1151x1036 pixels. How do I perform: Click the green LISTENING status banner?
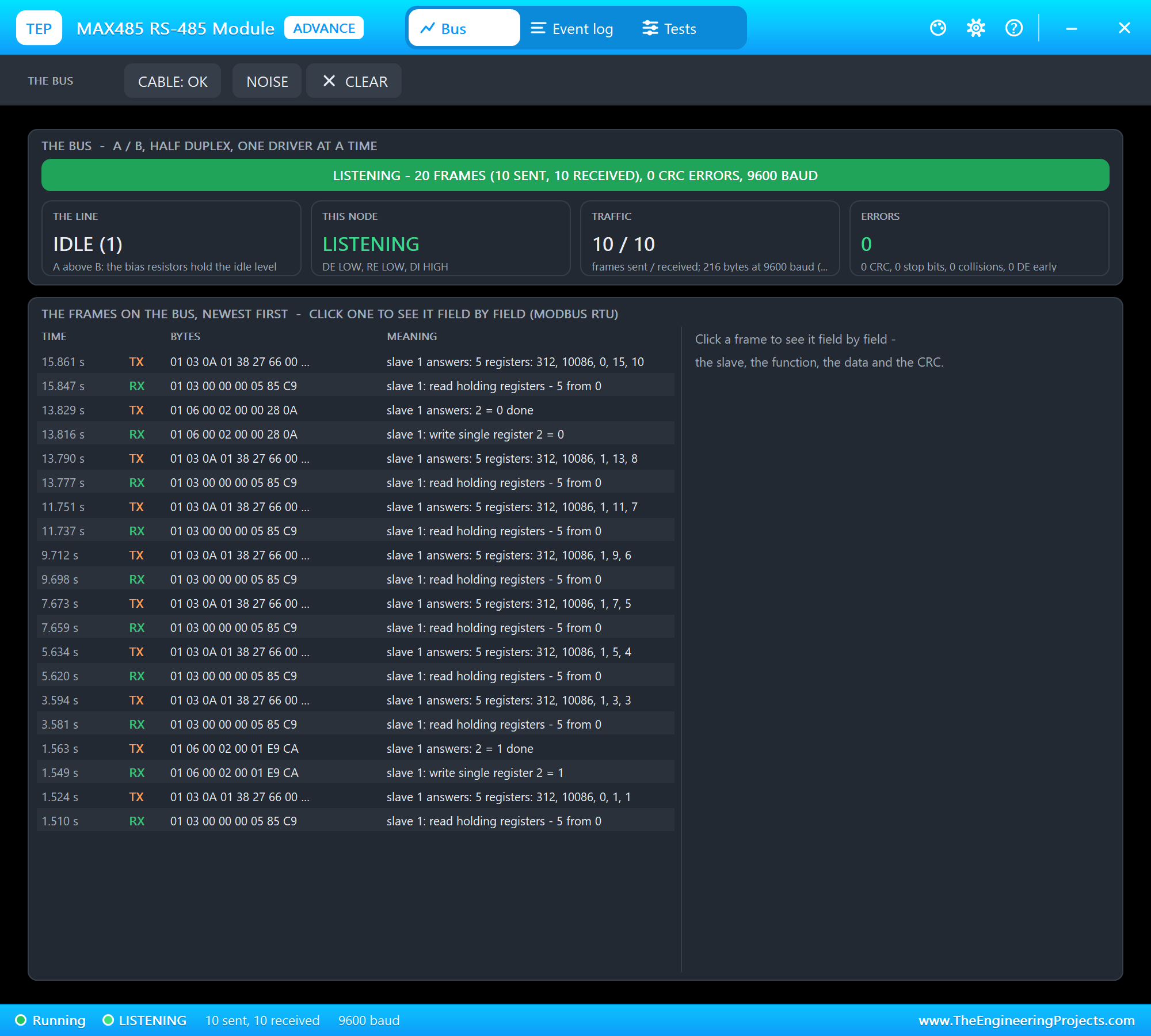[x=575, y=175]
